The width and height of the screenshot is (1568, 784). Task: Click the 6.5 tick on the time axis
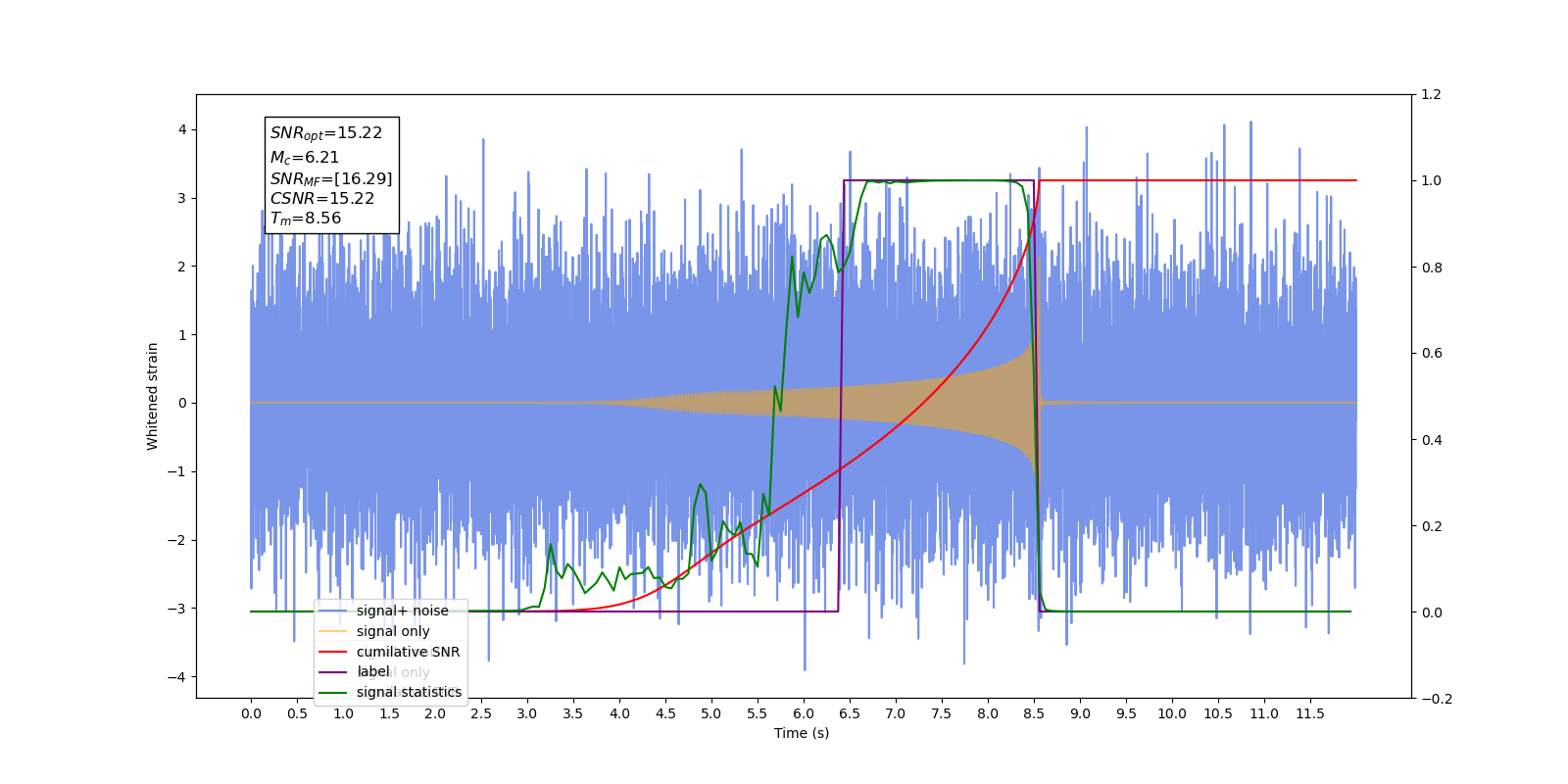point(850,713)
